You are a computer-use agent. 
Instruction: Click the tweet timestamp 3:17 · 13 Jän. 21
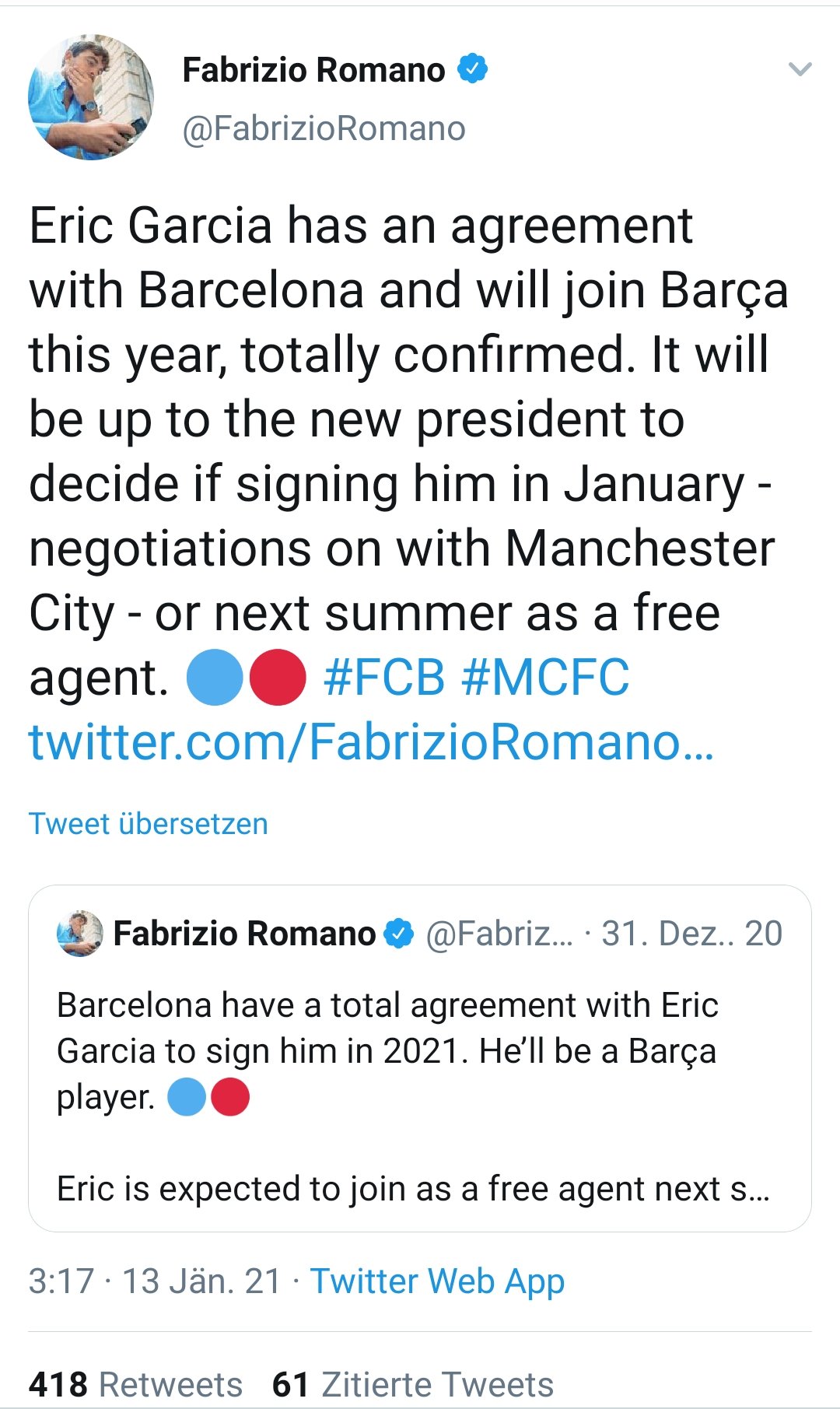point(154,1281)
